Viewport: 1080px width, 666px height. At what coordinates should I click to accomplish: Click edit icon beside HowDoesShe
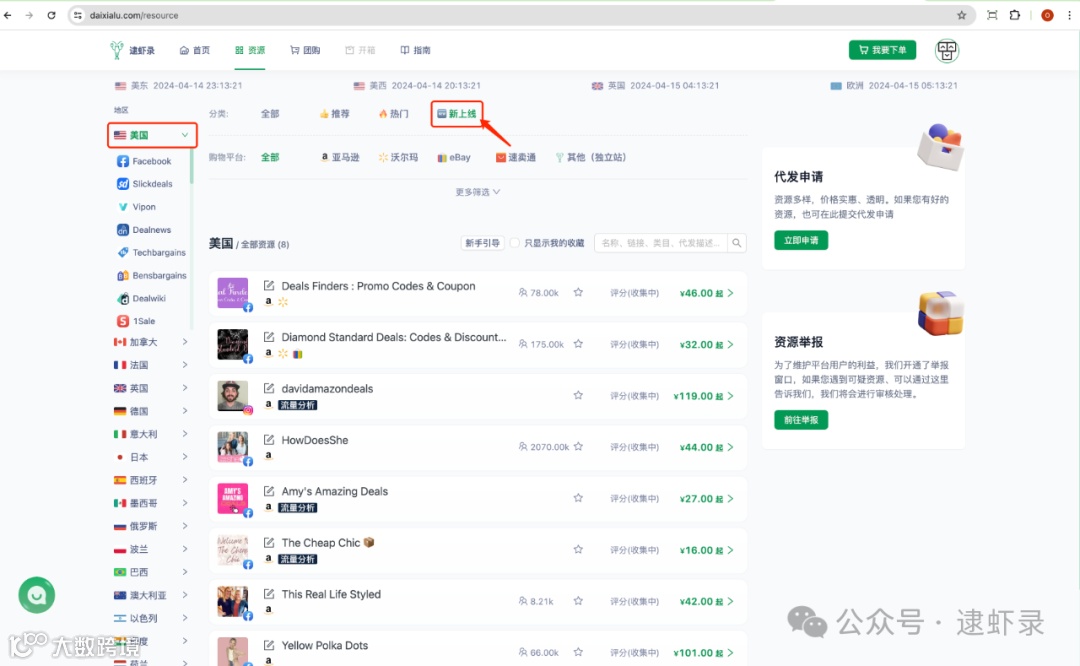pos(269,440)
